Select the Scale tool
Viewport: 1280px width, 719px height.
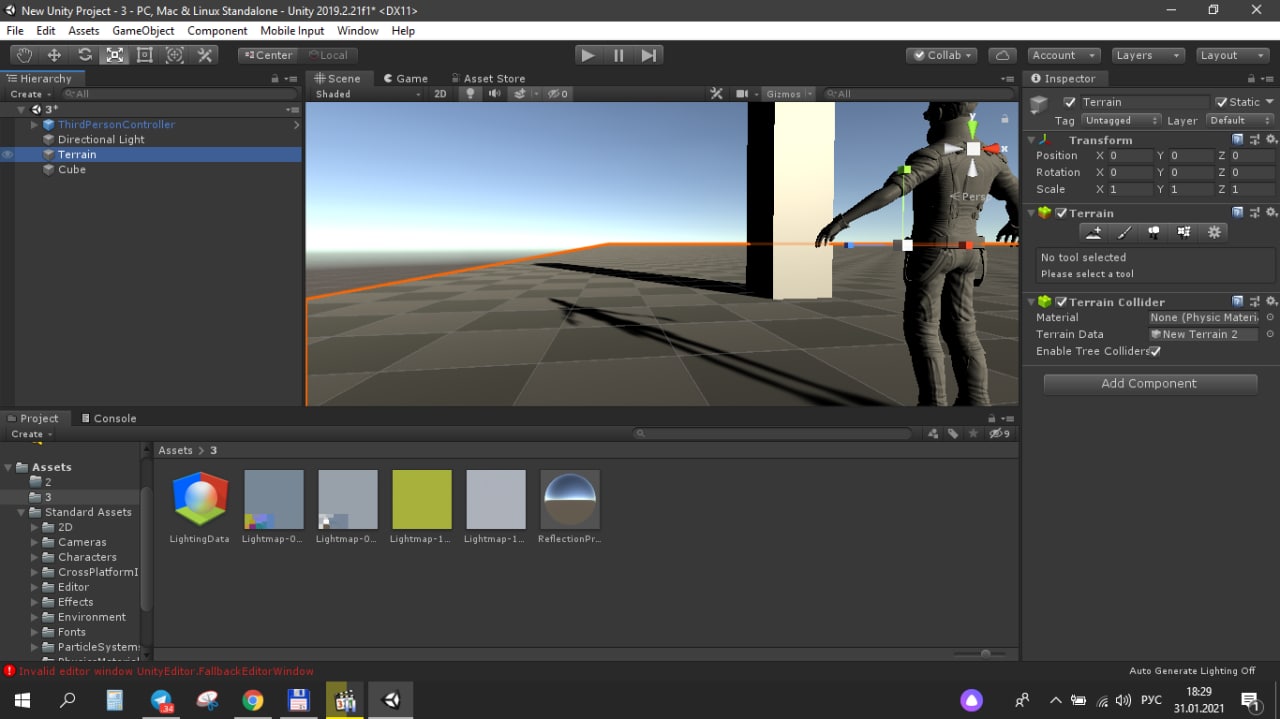coord(115,55)
